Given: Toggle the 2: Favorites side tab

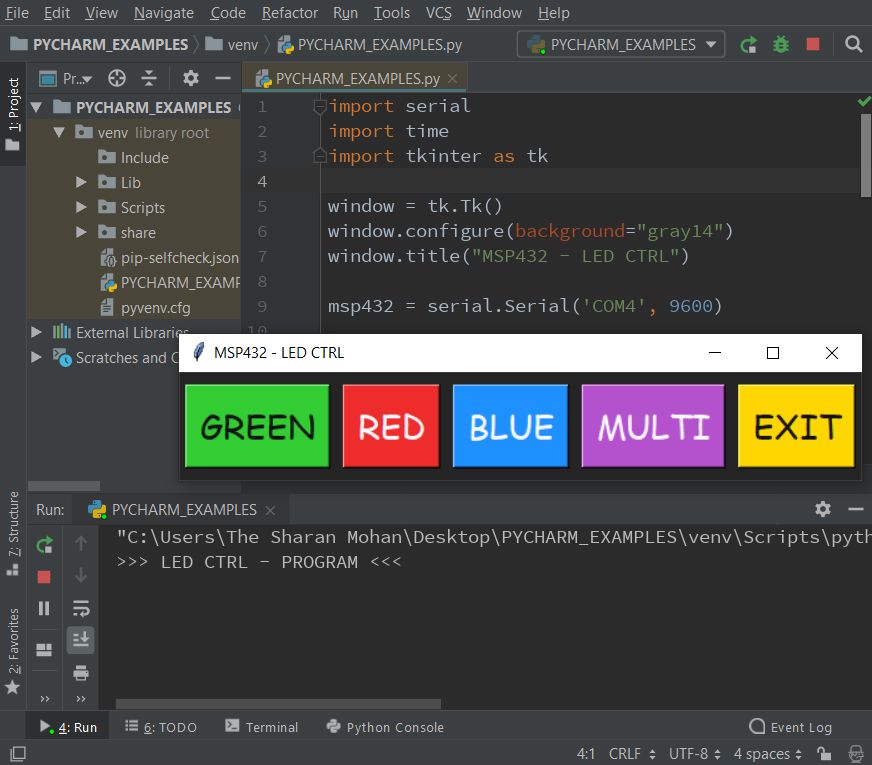Looking at the screenshot, I should (x=13, y=650).
